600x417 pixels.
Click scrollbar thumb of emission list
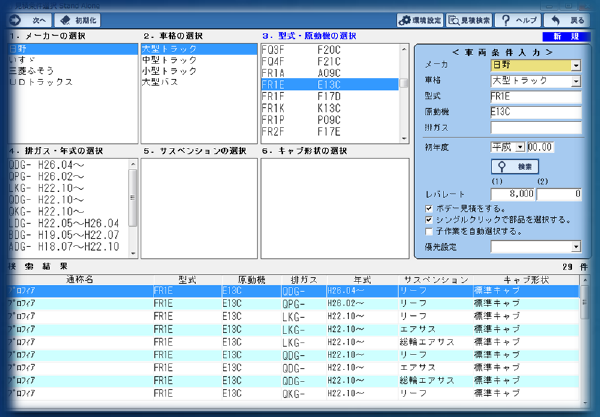coord(133,198)
